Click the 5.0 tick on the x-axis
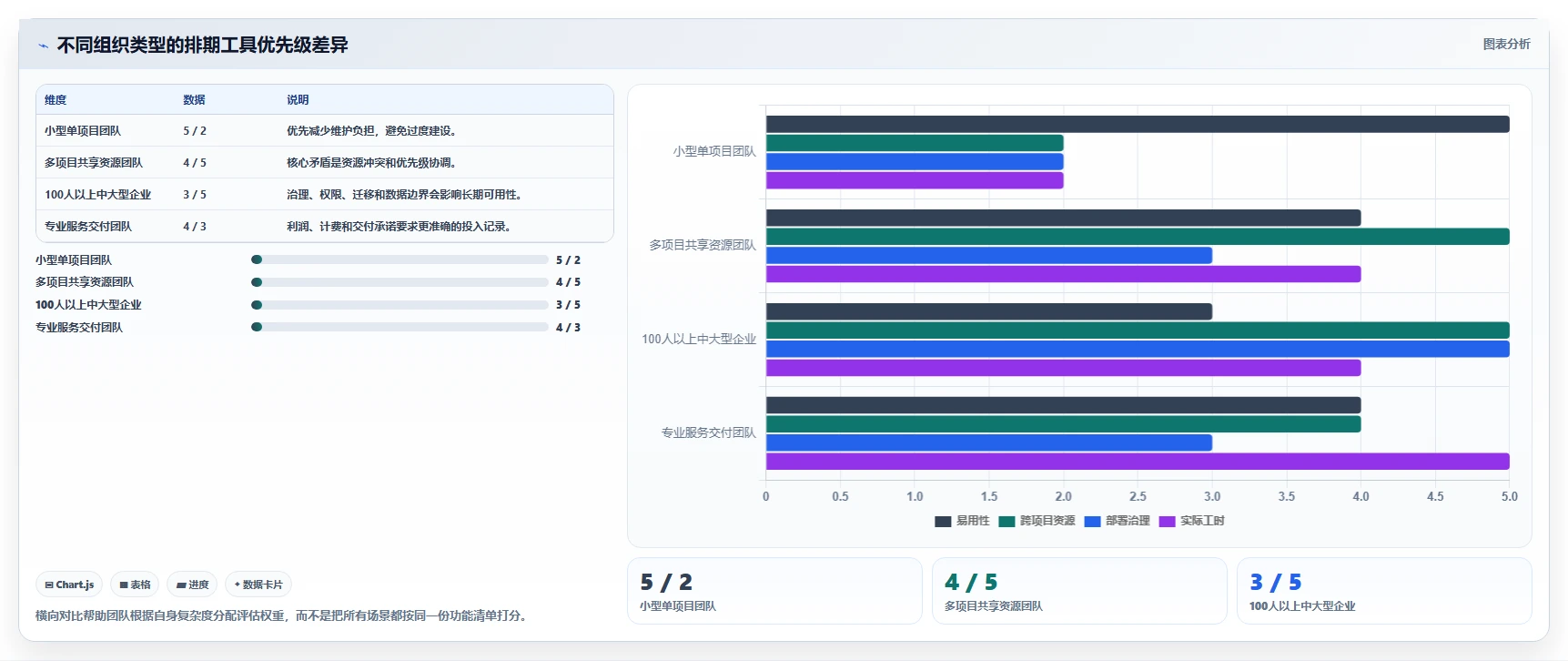This screenshot has height=661, width=1568. [1510, 497]
